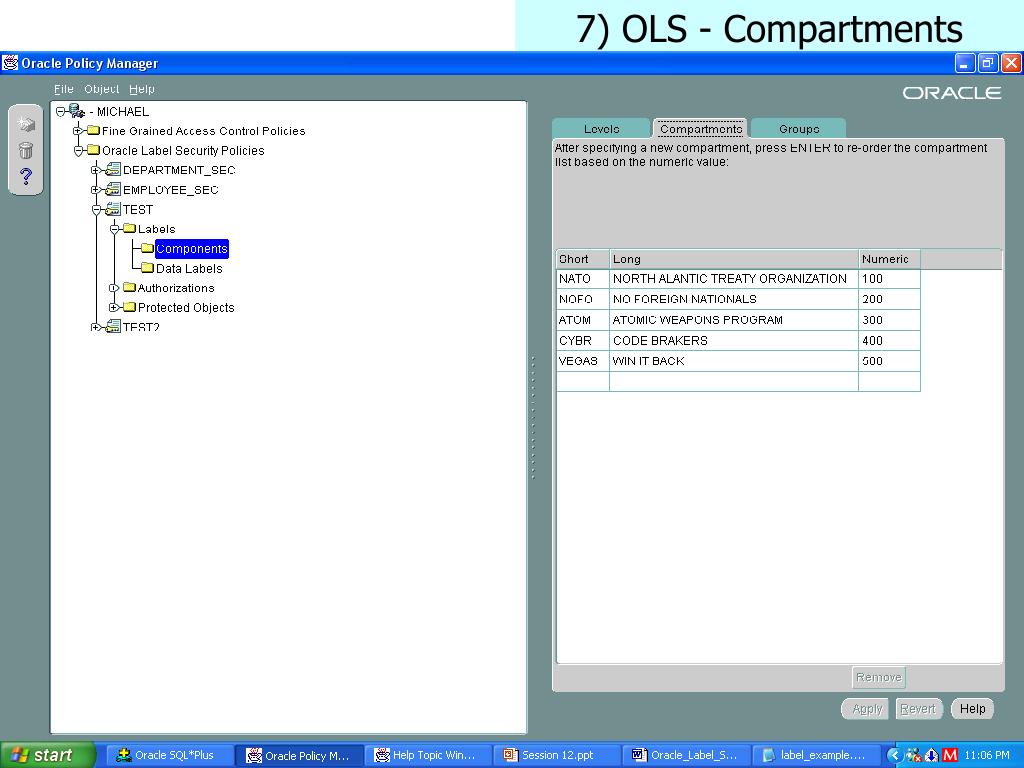
Task: Click the empty Numeric cell in new row
Action: tap(889, 381)
